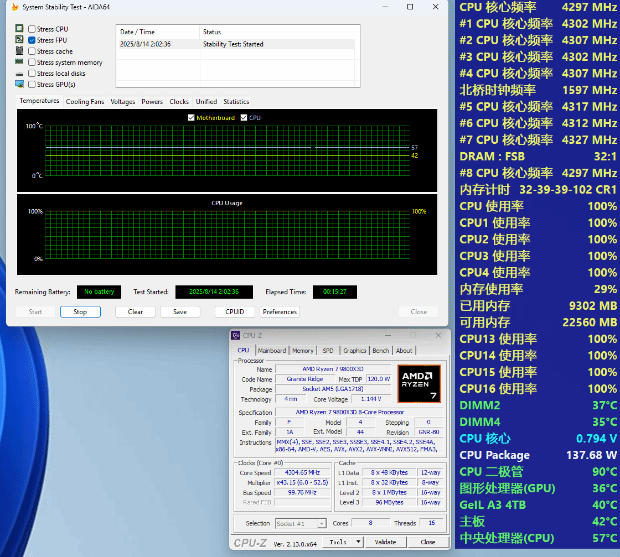
Task: Enable Stress GPU(s) checkbox
Action: tap(32, 84)
